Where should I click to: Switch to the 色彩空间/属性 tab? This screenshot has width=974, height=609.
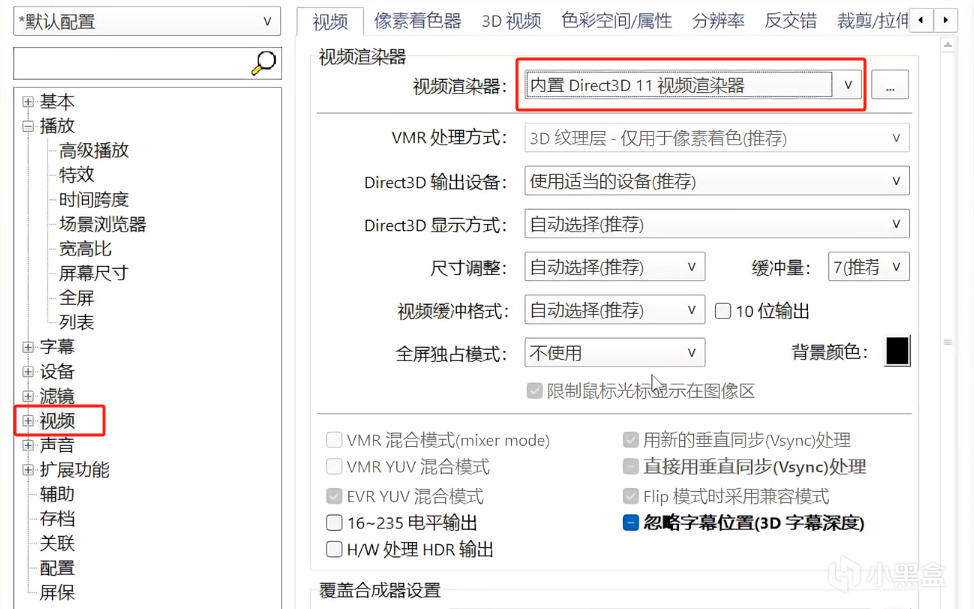point(616,21)
